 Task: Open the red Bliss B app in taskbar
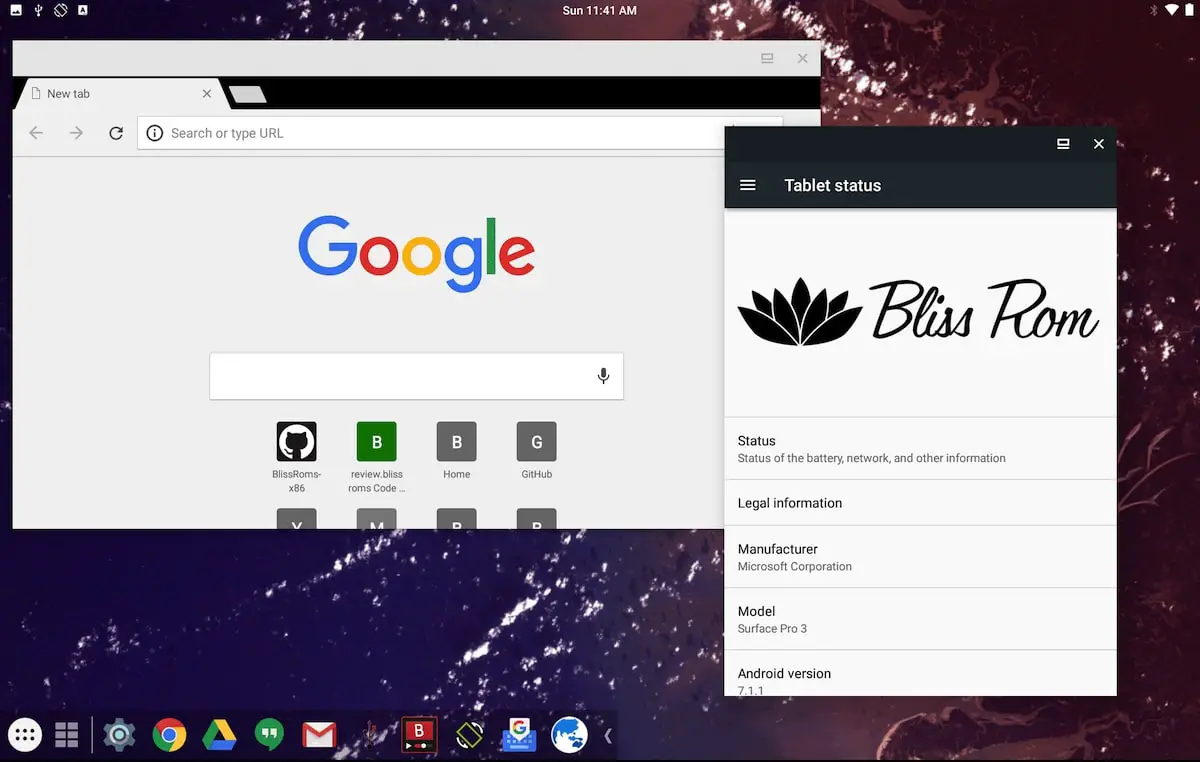coord(419,736)
